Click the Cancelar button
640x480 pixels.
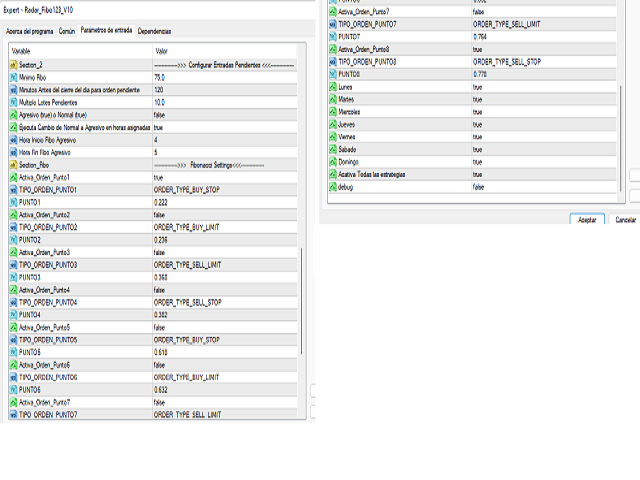click(625, 220)
